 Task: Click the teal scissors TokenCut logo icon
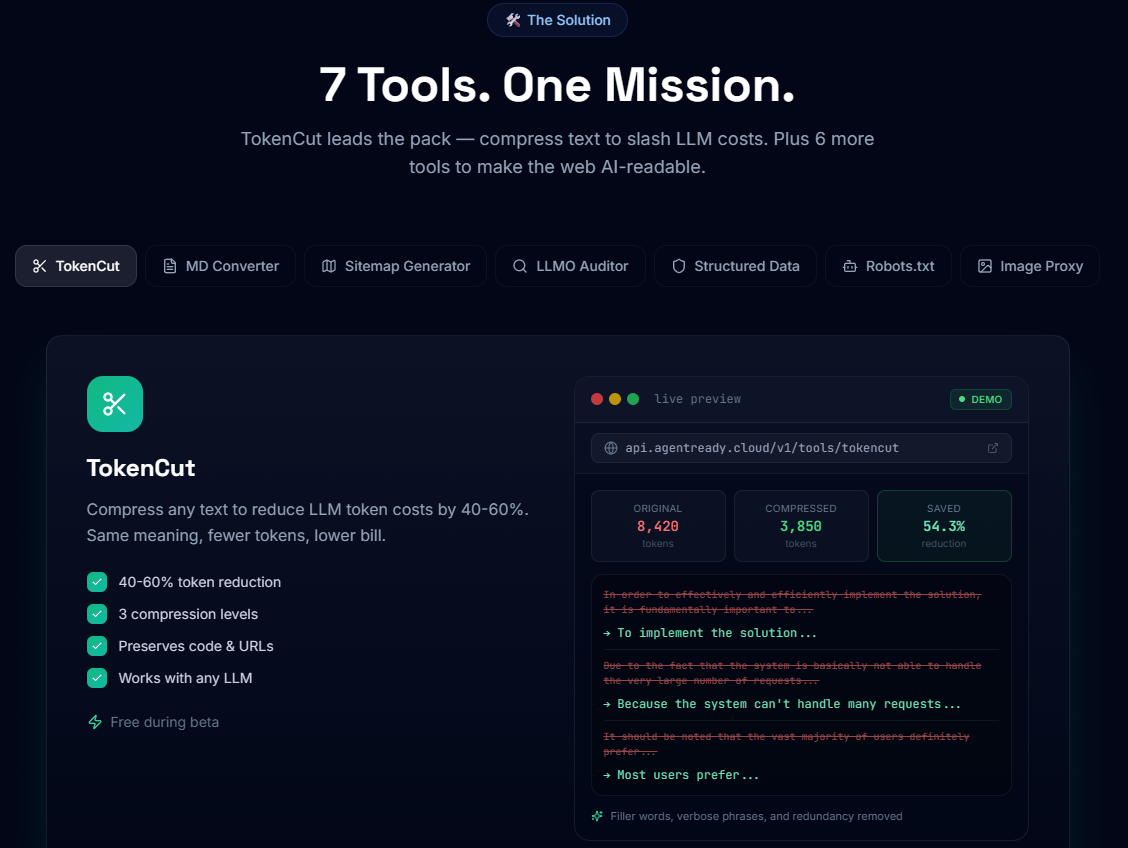[x=114, y=403]
